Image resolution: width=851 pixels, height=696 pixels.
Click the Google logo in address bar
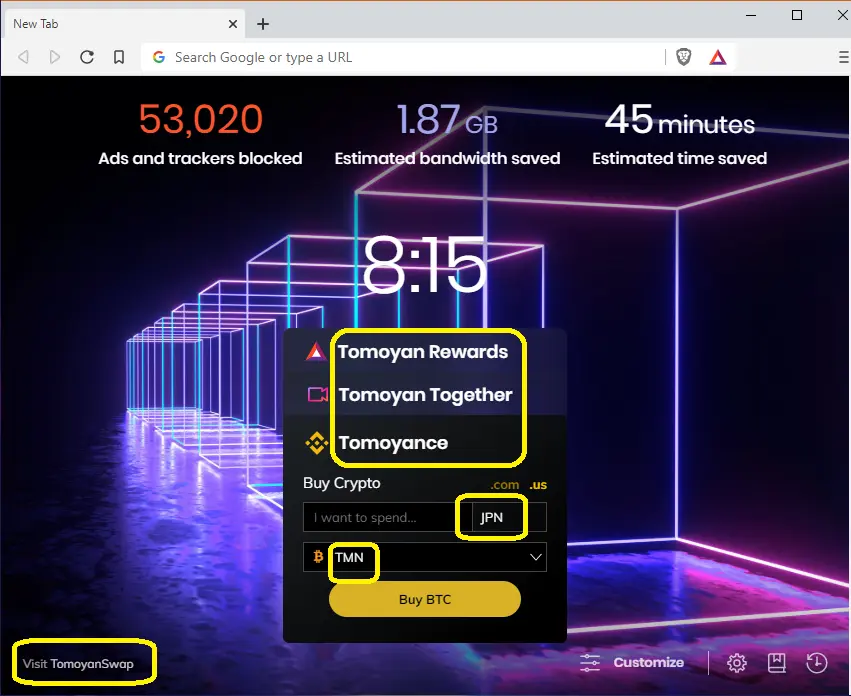pos(158,57)
